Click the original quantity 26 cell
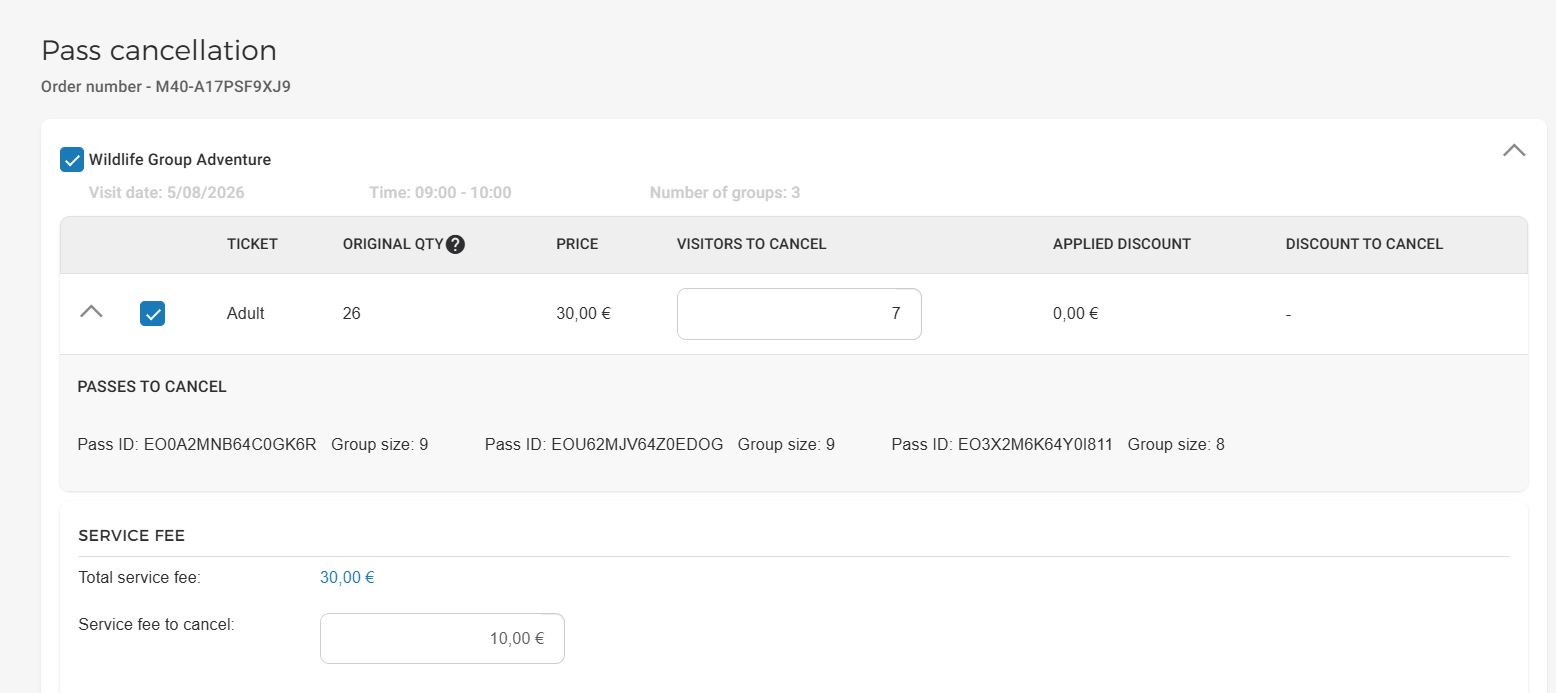This screenshot has height=693, width=1556. click(x=352, y=314)
